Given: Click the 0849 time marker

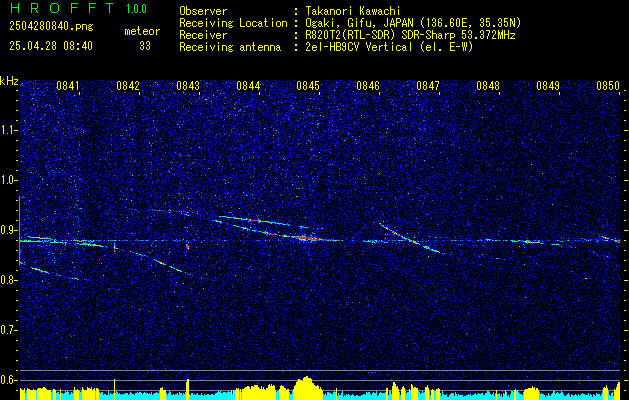Looking at the screenshot, I should click(x=548, y=85).
